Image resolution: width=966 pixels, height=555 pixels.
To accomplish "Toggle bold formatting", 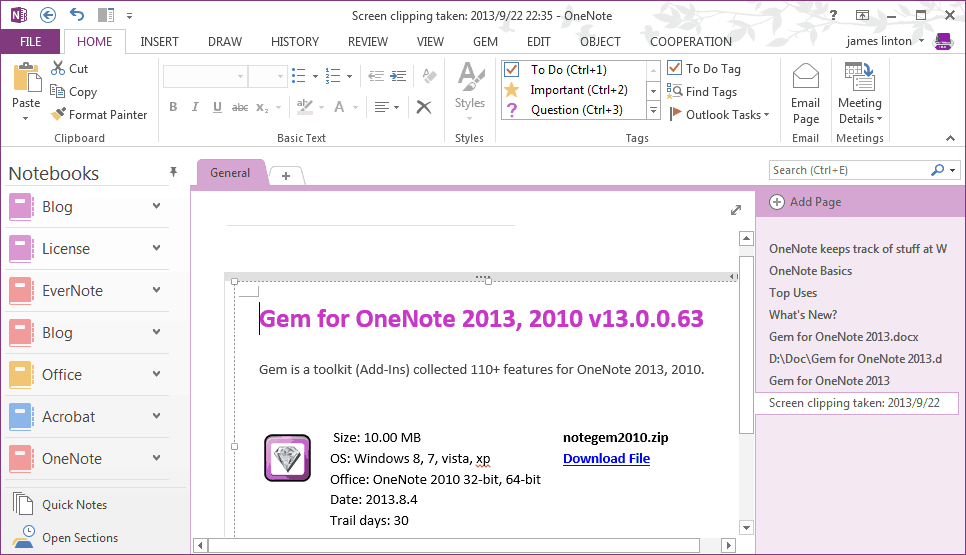I will tap(173, 107).
